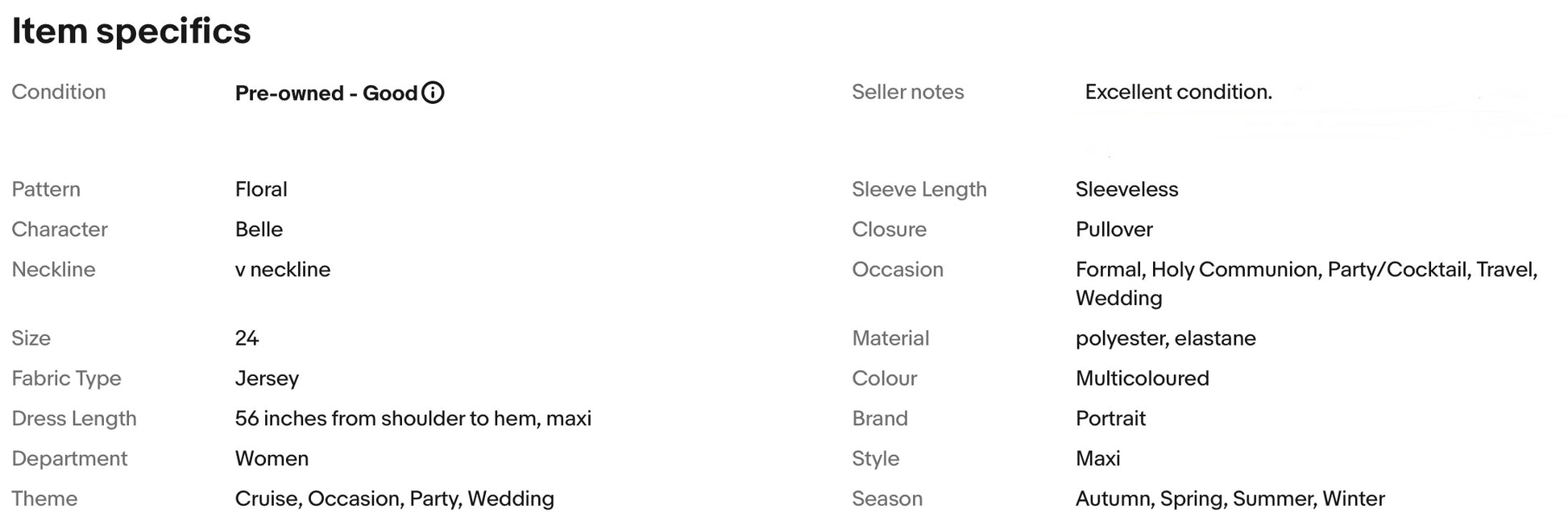Select the Multicoloured colour value
1568x525 pixels.
[1143, 378]
